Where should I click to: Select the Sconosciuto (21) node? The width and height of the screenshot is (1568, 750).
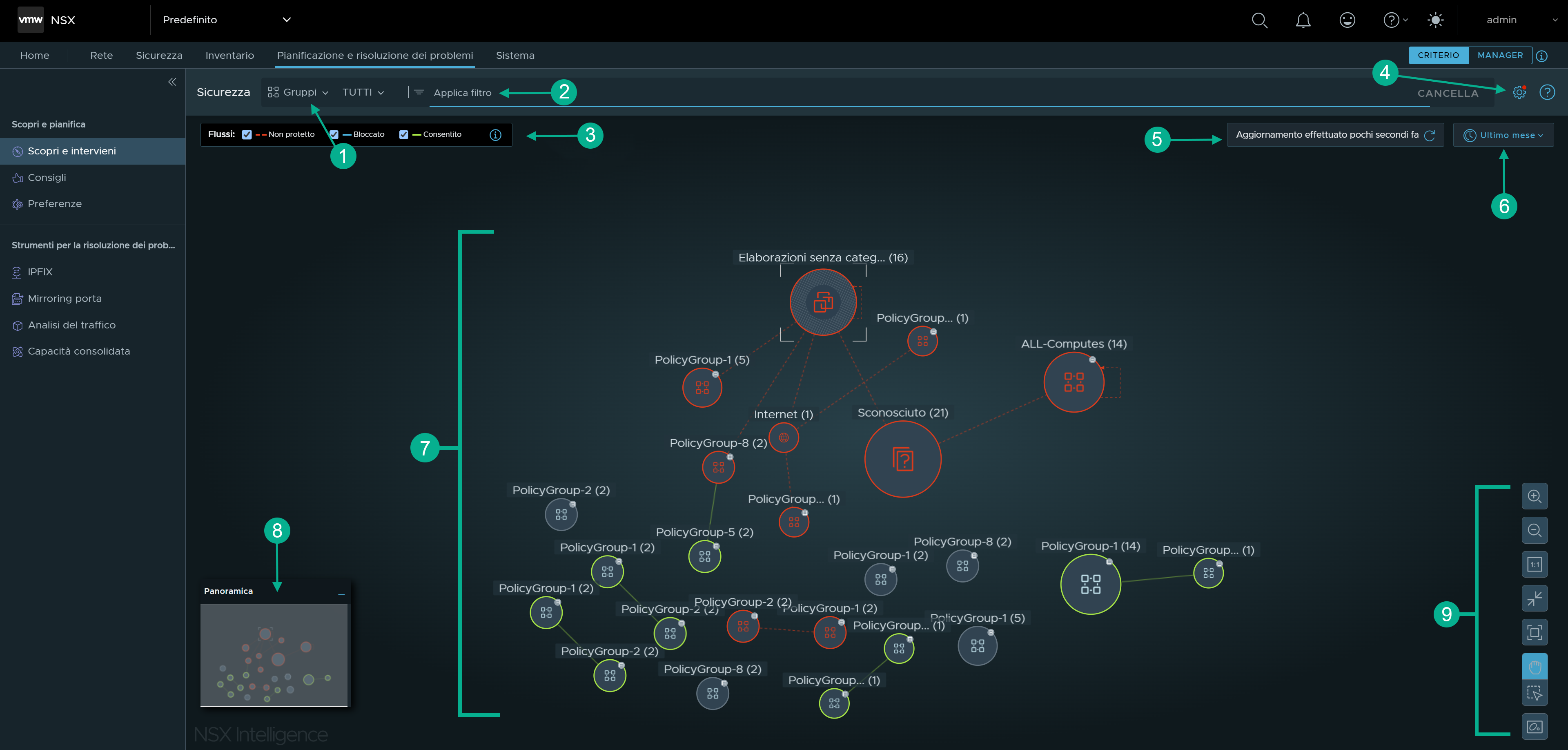click(x=903, y=459)
